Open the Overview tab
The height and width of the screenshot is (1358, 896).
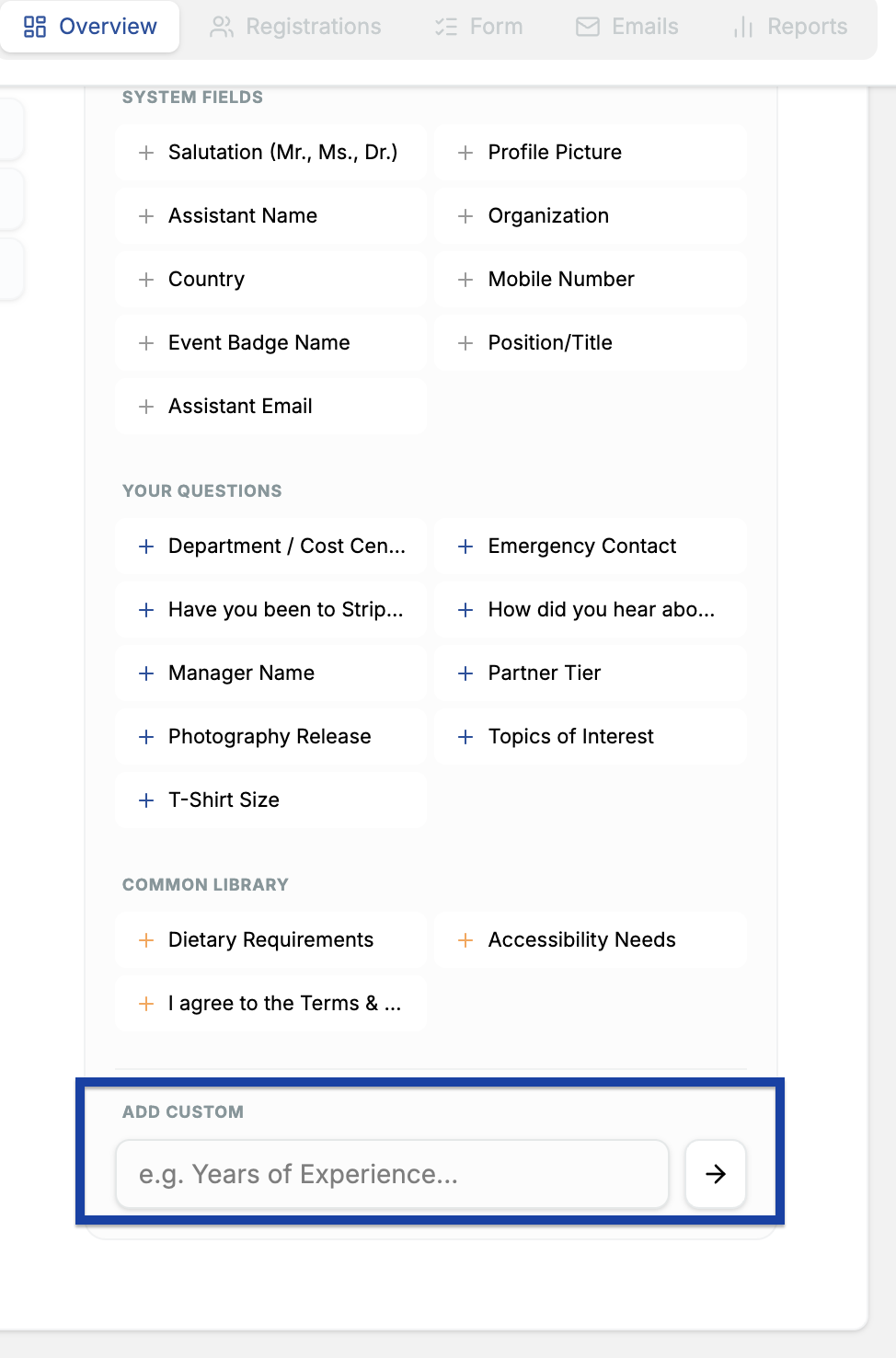(x=90, y=27)
